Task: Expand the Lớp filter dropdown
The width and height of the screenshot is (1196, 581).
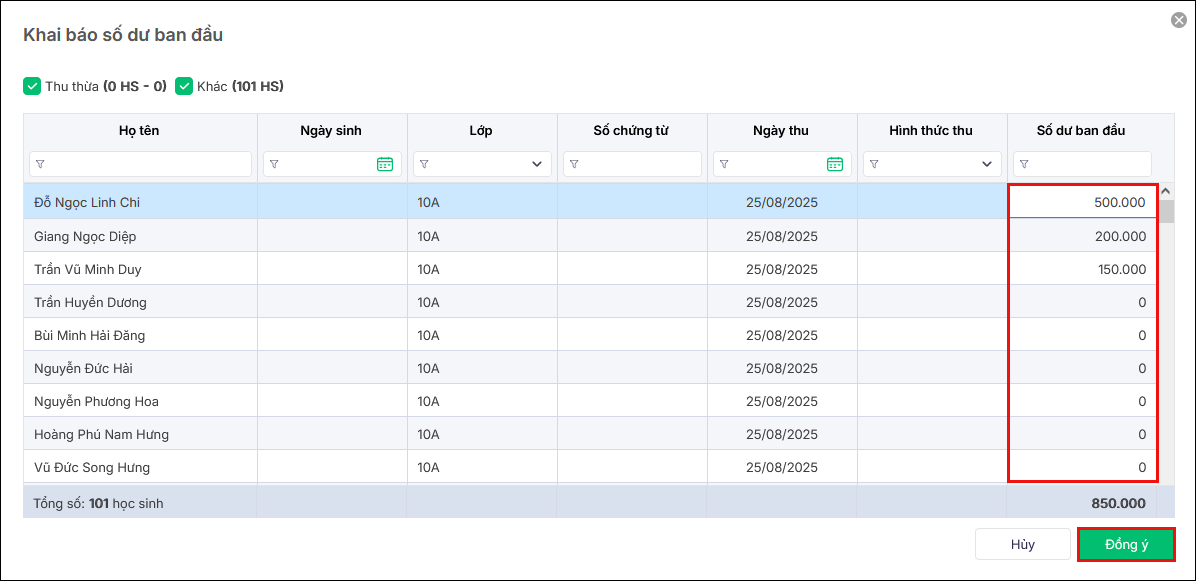Action: (537, 165)
